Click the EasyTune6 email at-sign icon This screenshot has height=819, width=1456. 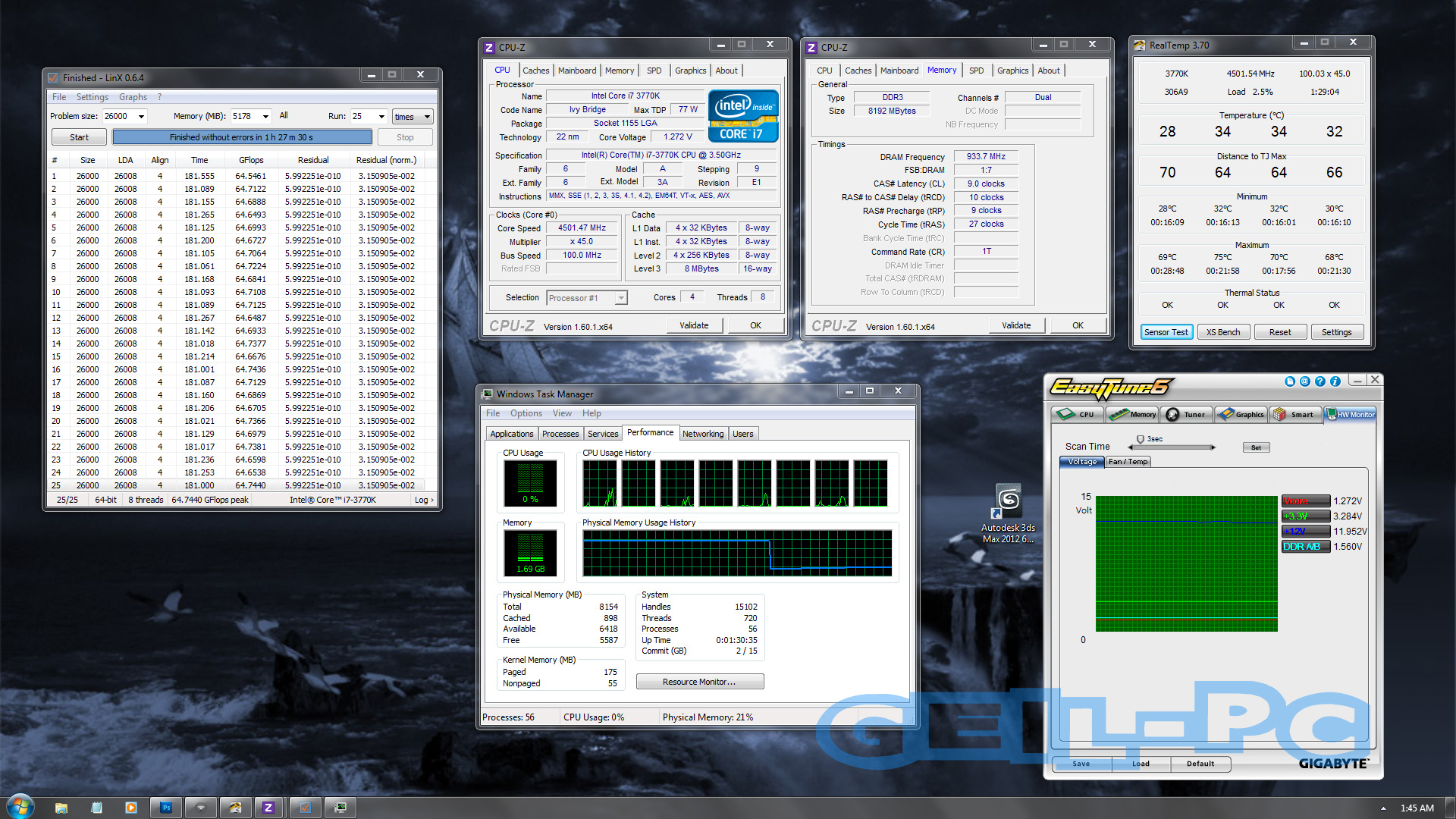[x=1305, y=381]
